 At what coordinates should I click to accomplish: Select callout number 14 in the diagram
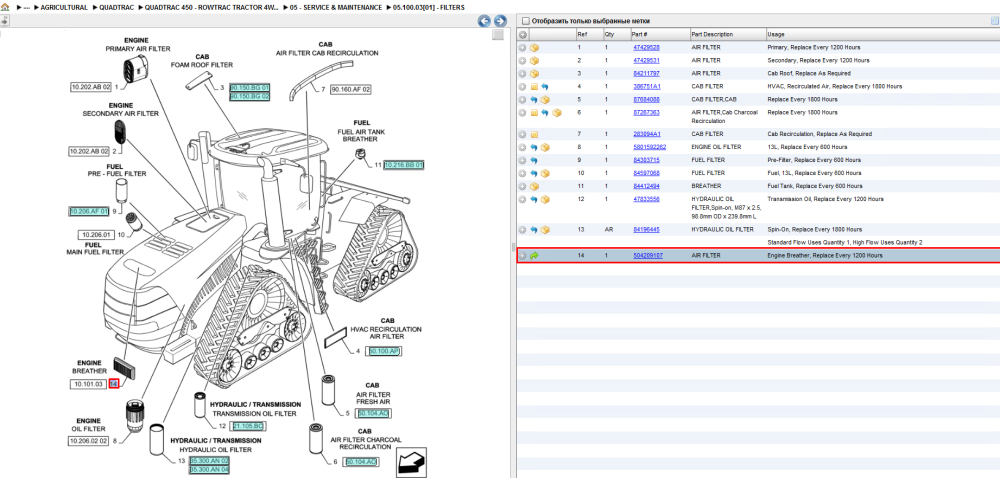(114, 384)
